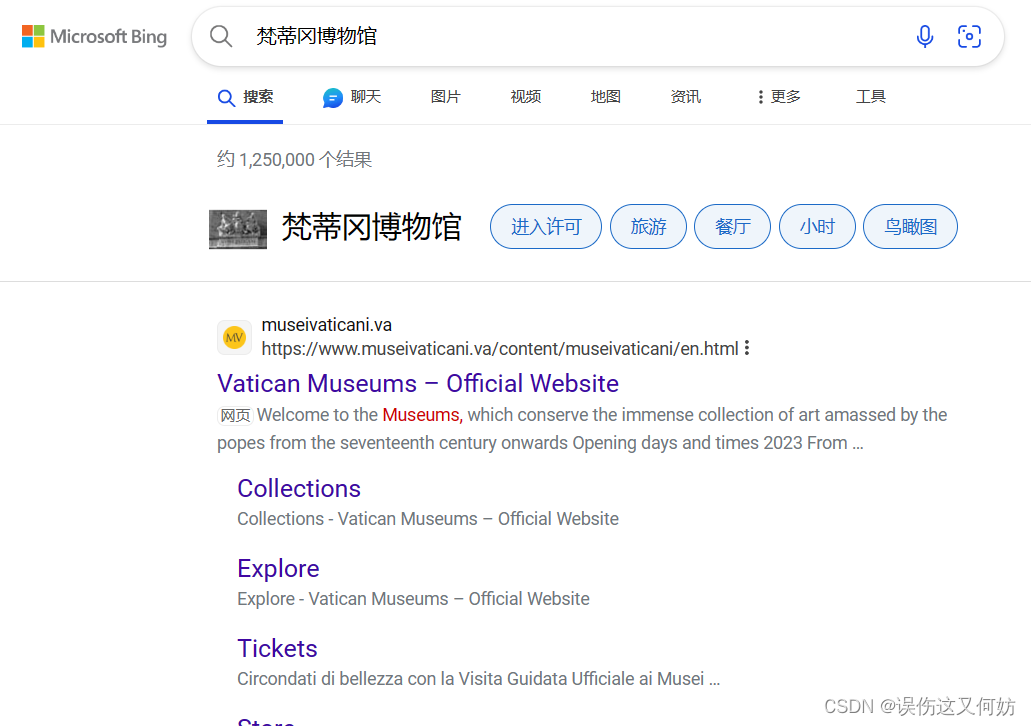Click the MV favicon of museivaticani.va
The height and width of the screenshot is (726, 1031).
[x=234, y=337]
